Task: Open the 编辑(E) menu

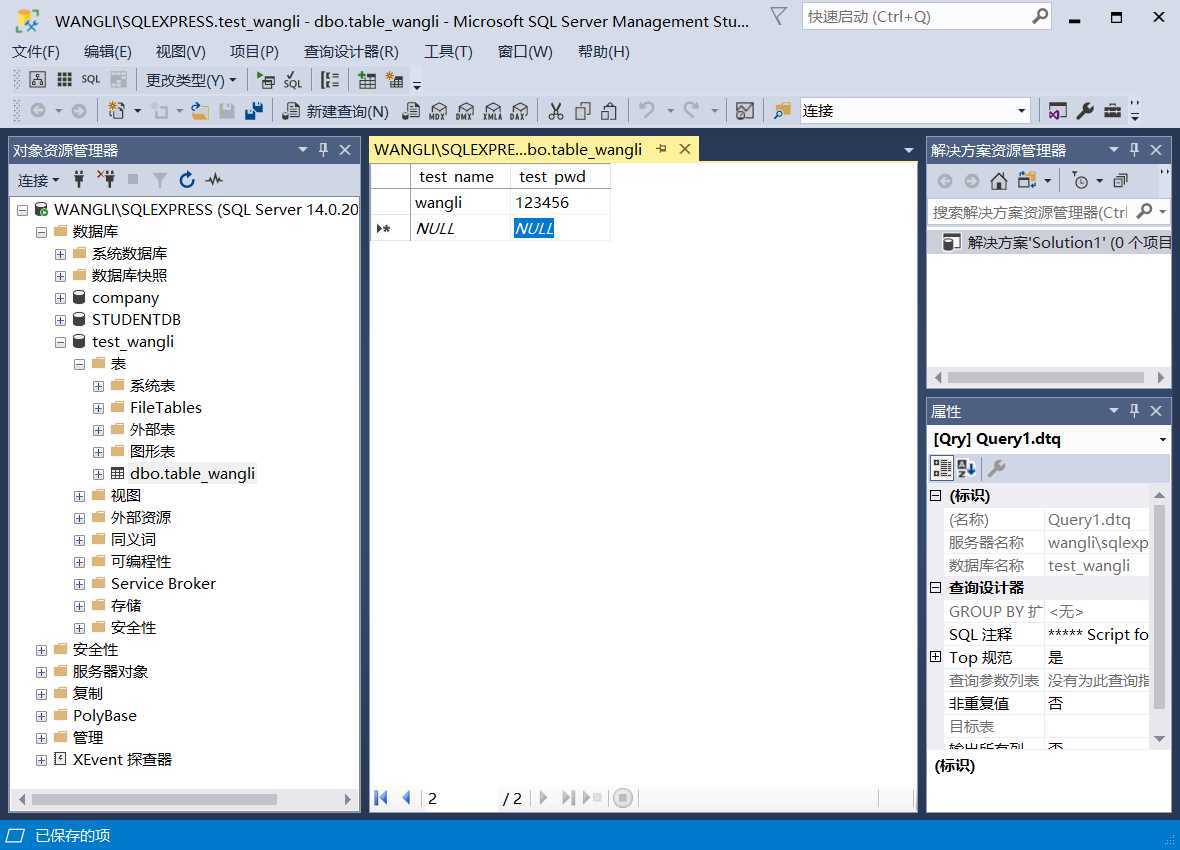Action: 108,51
